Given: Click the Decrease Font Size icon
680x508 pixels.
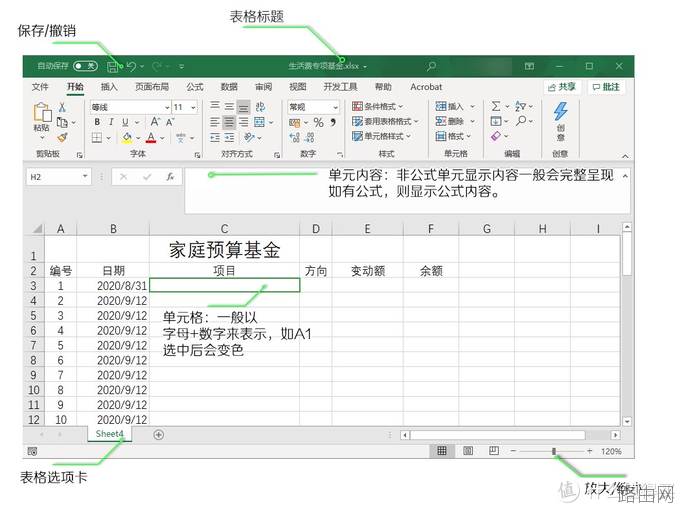Looking at the screenshot, I should coord(170,122).
